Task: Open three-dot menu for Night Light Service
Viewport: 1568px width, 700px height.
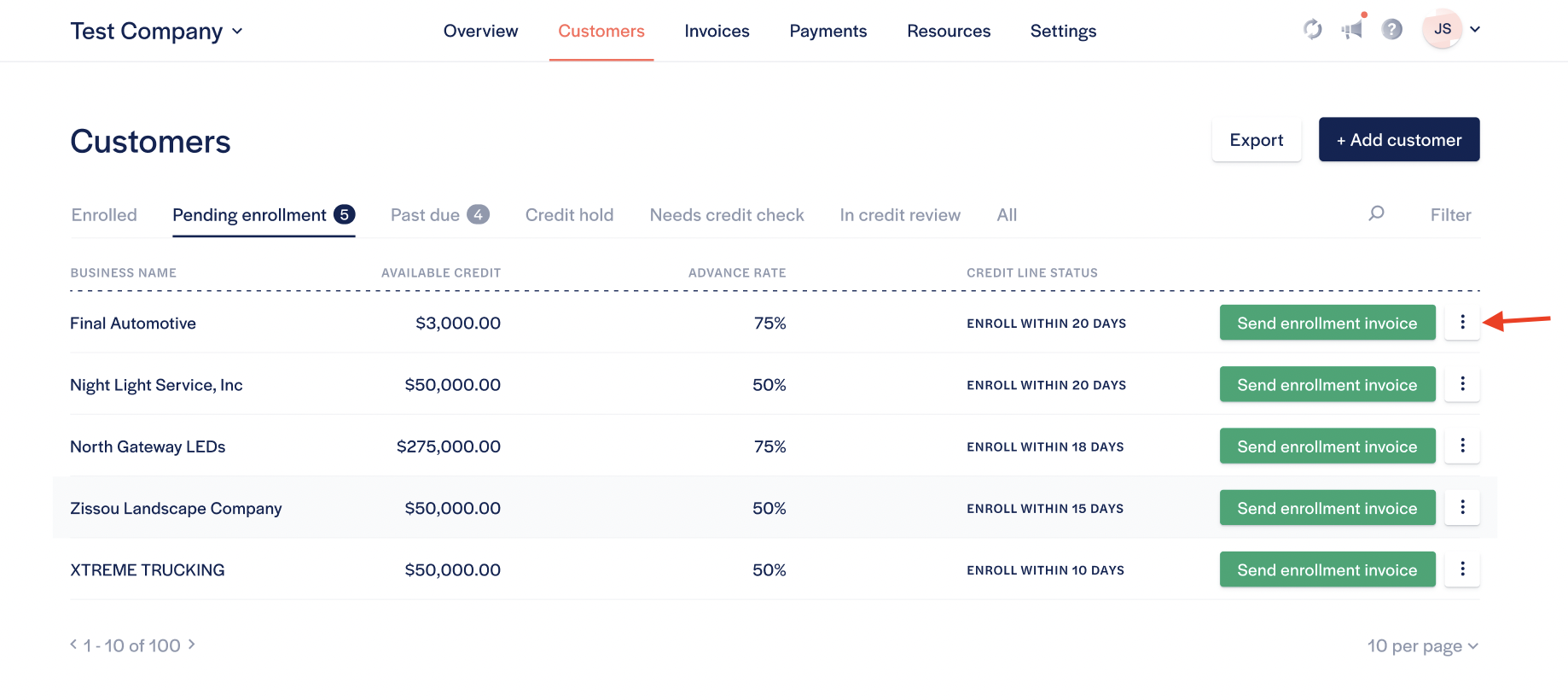Action: [1461, 384]
